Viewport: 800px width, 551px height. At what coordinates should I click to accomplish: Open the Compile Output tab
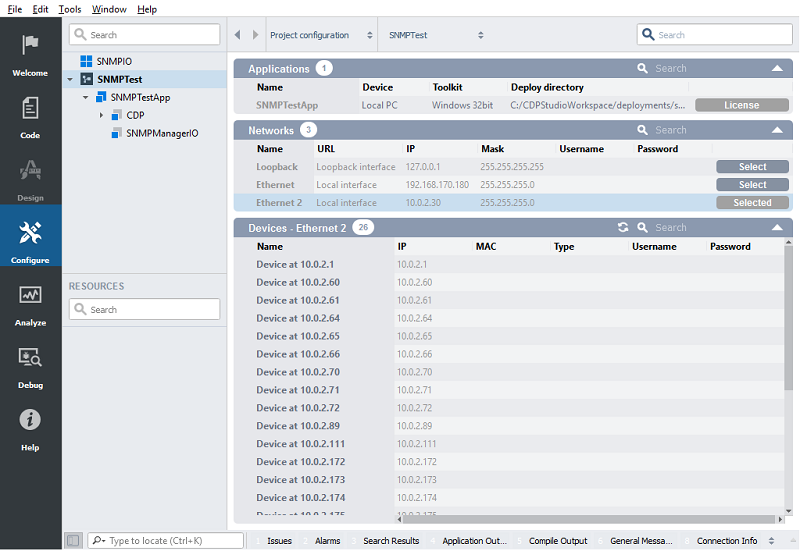pos(557,541)
